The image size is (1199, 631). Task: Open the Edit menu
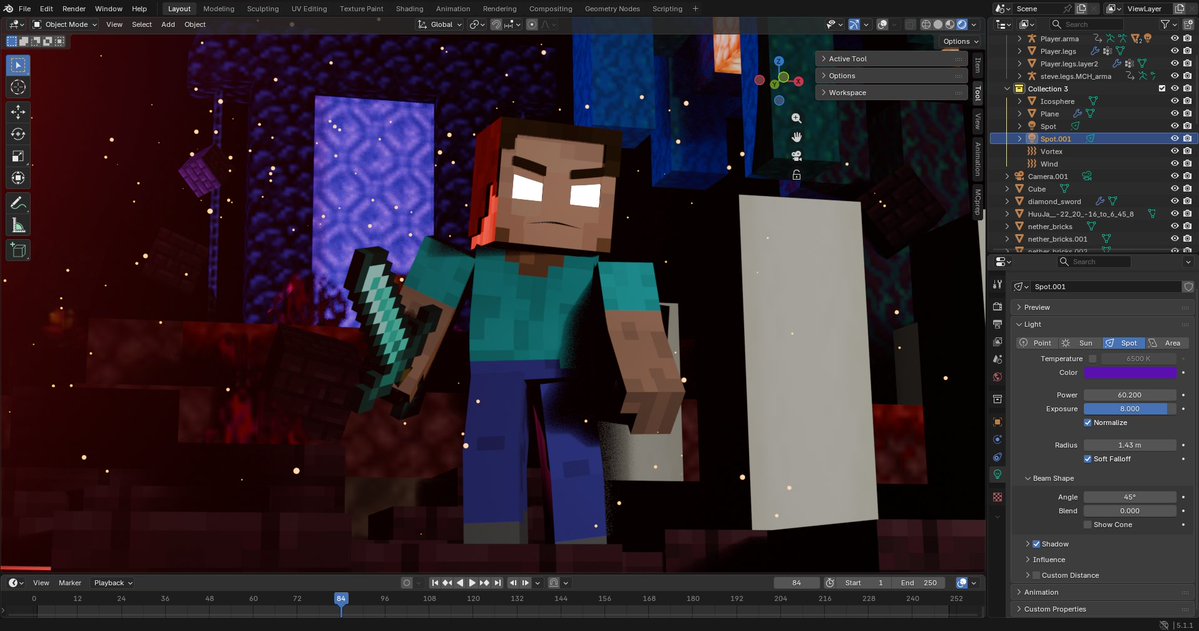tap(47, 8)
